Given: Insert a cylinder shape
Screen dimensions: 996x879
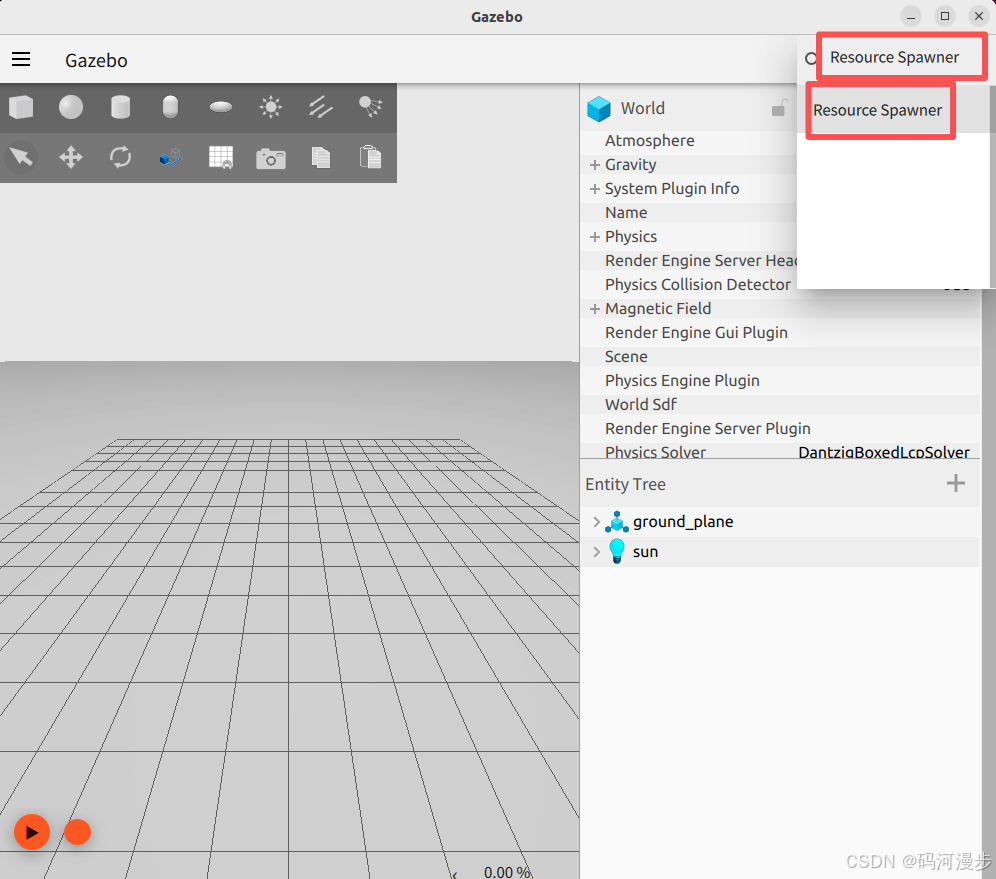Looking at the screenshot, I should pos(120,107).
